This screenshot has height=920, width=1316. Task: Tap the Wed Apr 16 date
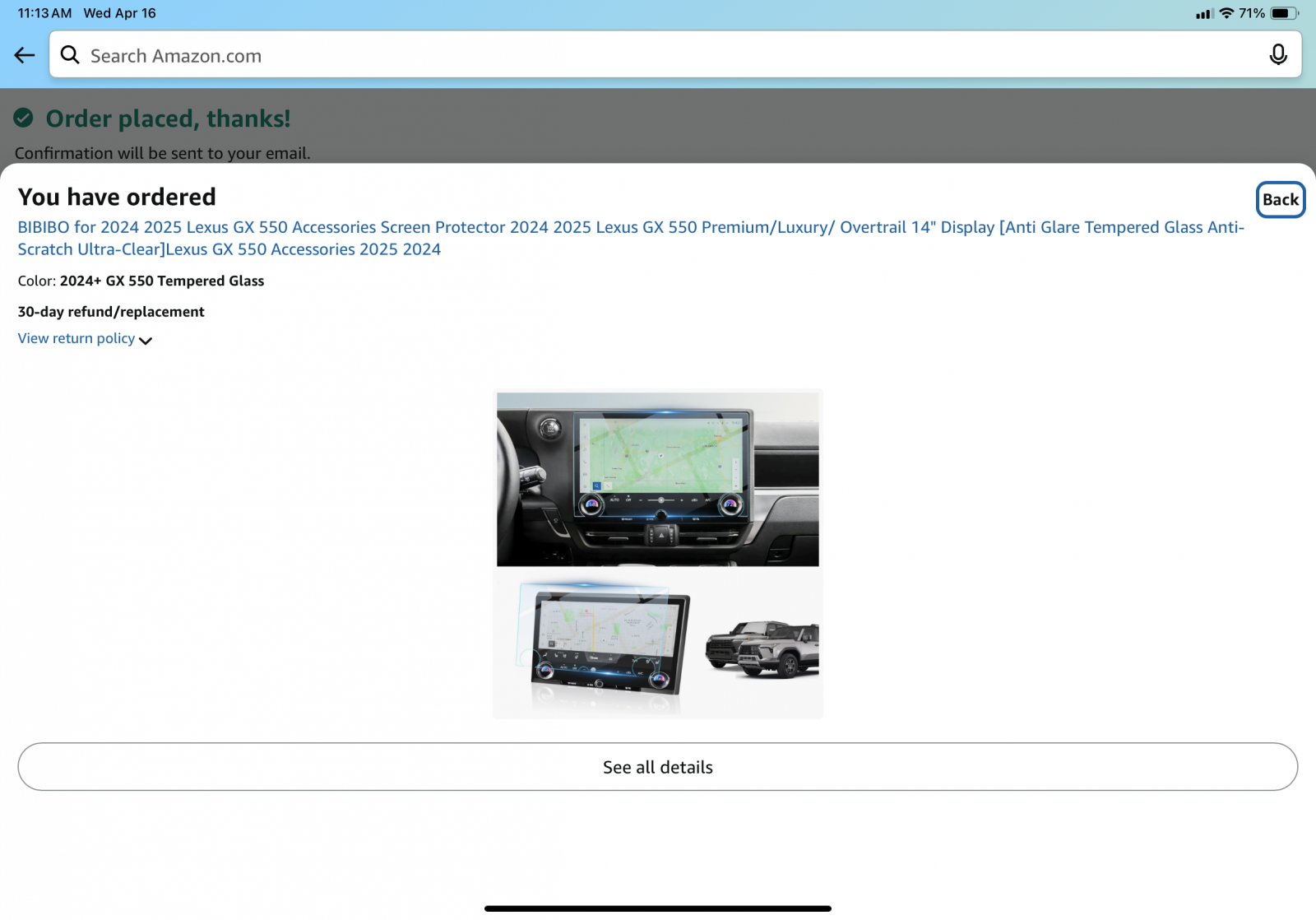point(119,13)
